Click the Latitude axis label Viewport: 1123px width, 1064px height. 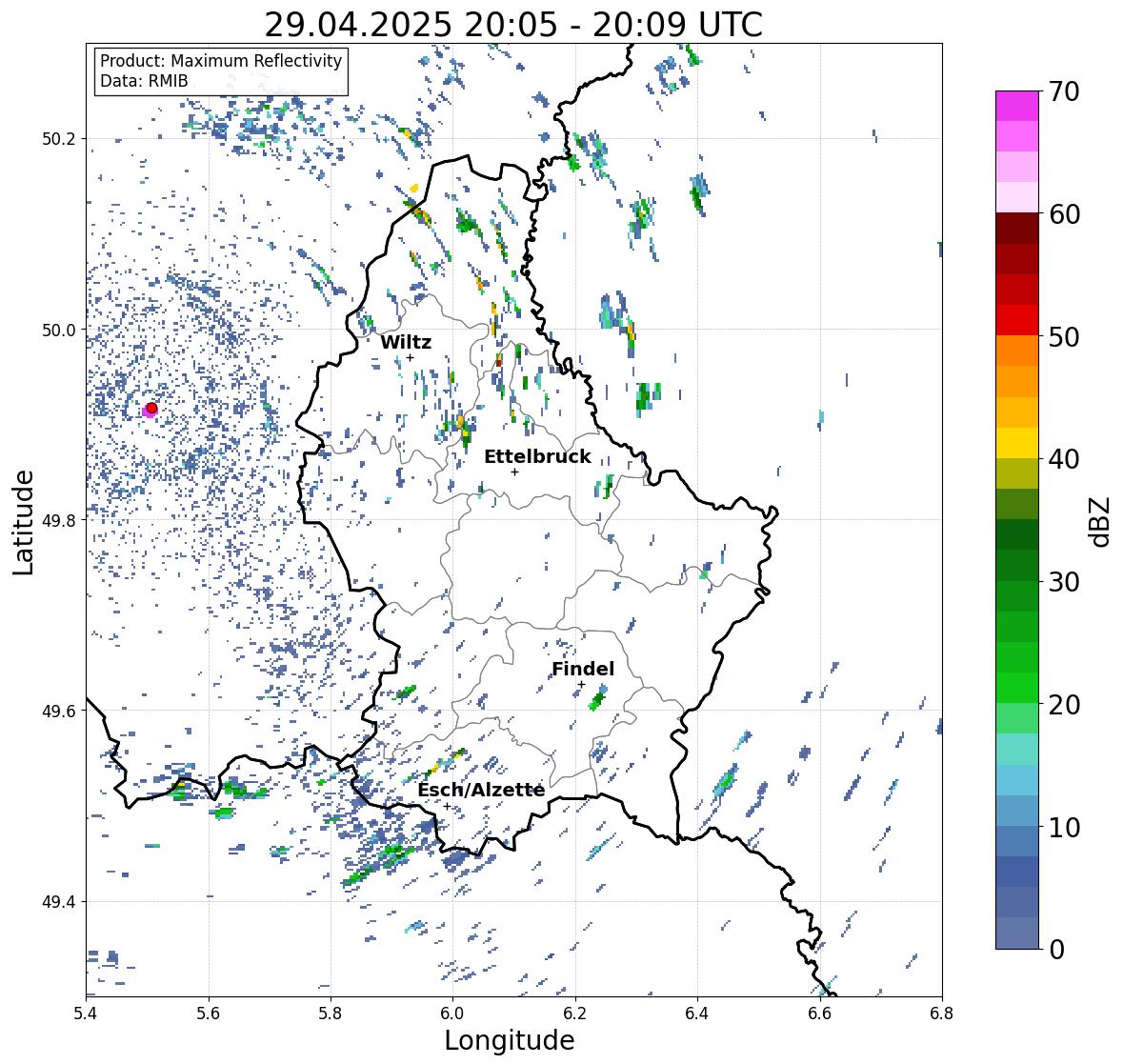24,522
